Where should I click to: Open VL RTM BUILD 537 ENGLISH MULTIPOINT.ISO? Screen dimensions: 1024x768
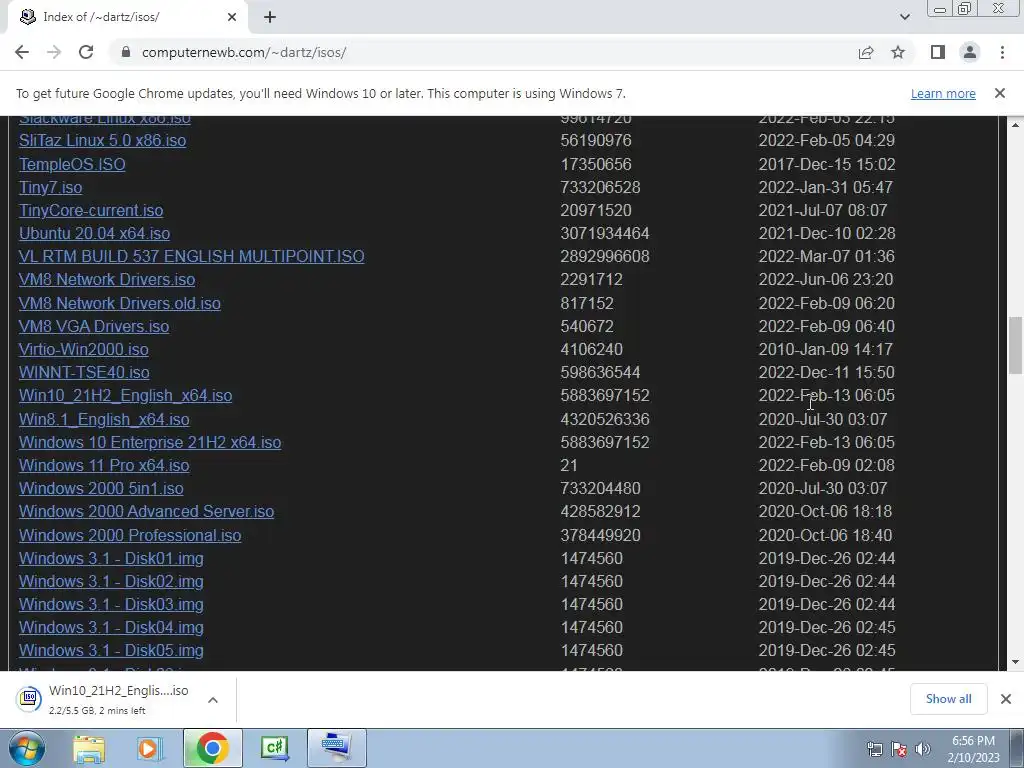click(191, 256)
